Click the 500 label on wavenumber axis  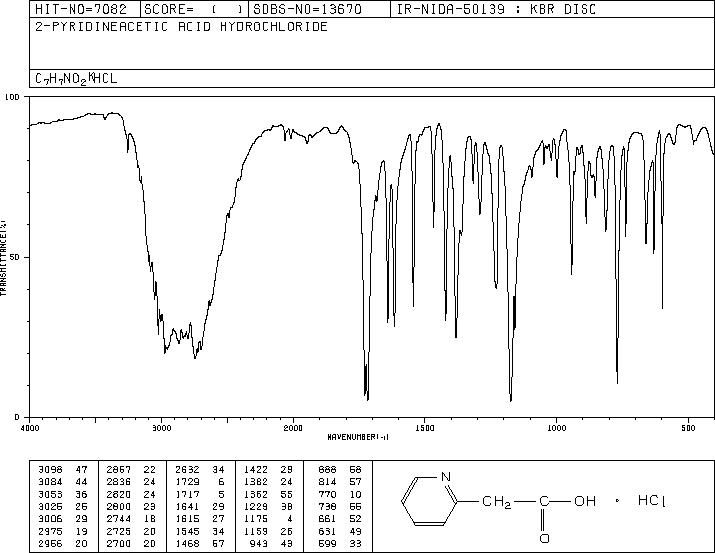point(688,428)
